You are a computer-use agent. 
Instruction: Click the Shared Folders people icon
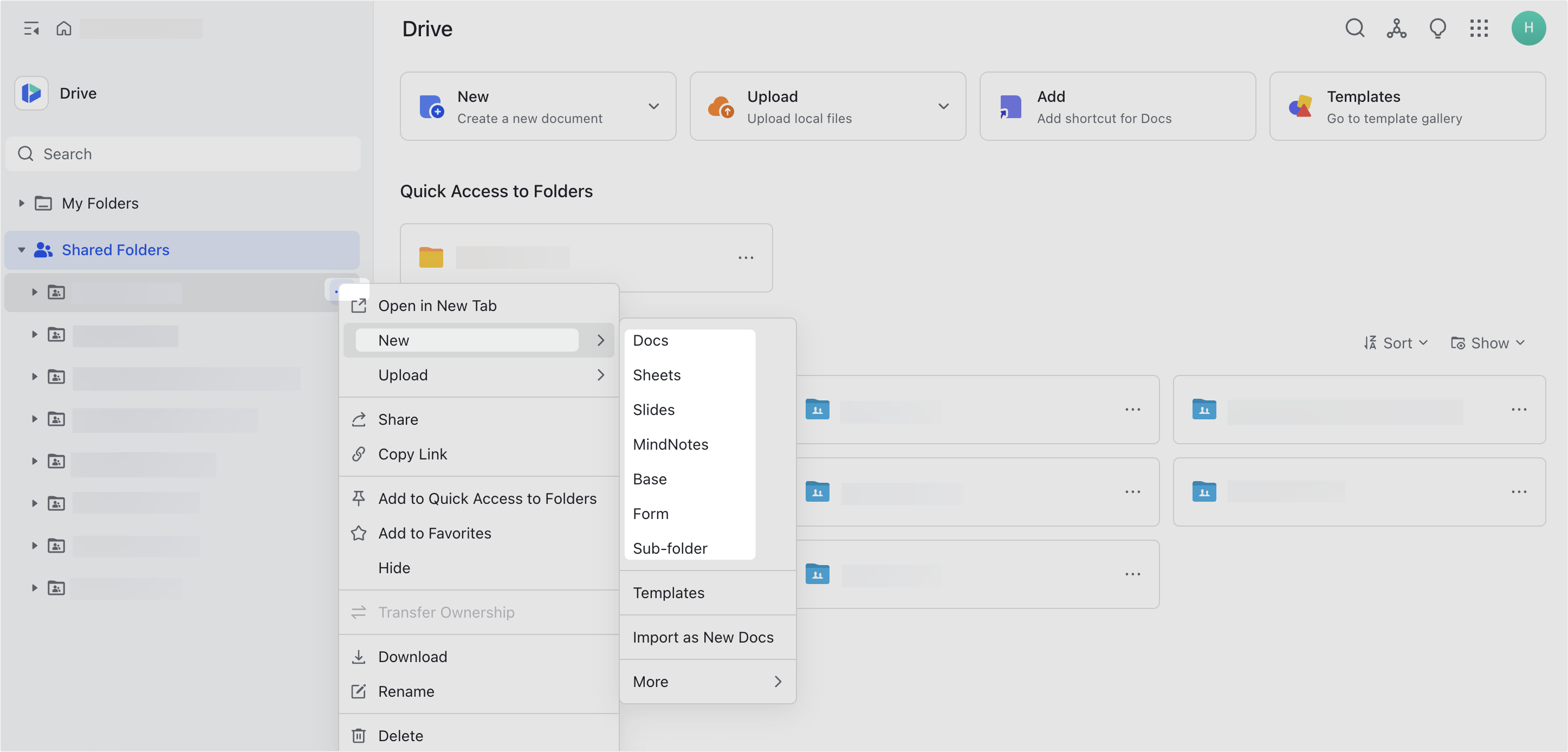[x=43, y=250]
